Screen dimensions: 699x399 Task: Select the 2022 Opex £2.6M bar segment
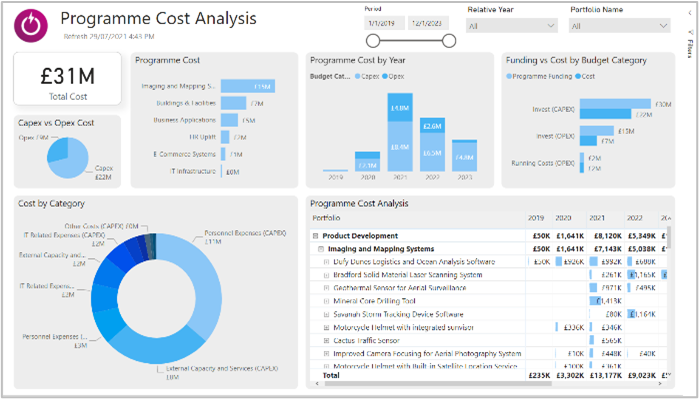click(x=432, y=125)
